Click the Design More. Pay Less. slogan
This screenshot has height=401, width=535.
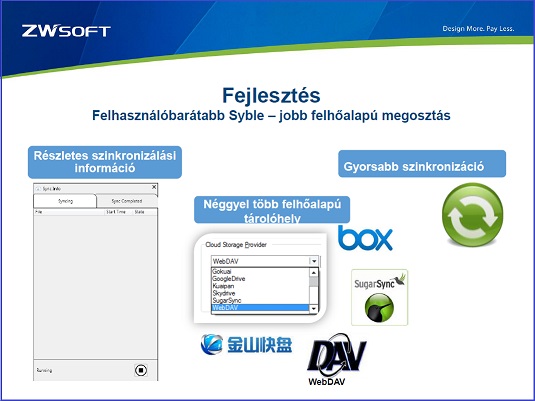[x=478, y=29]
